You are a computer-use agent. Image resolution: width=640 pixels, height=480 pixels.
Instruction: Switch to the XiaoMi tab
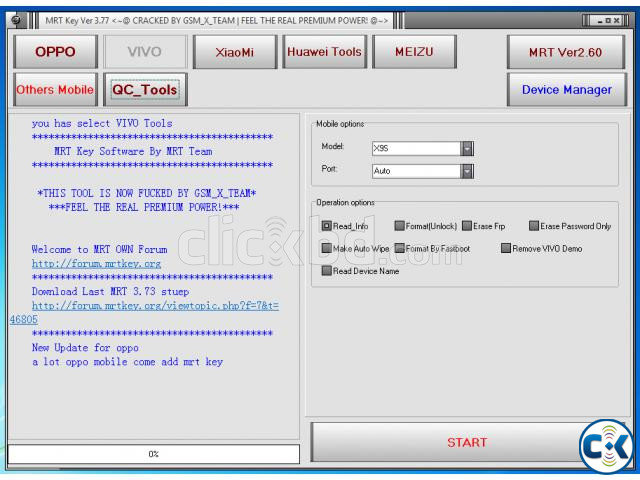coord(235,52)
